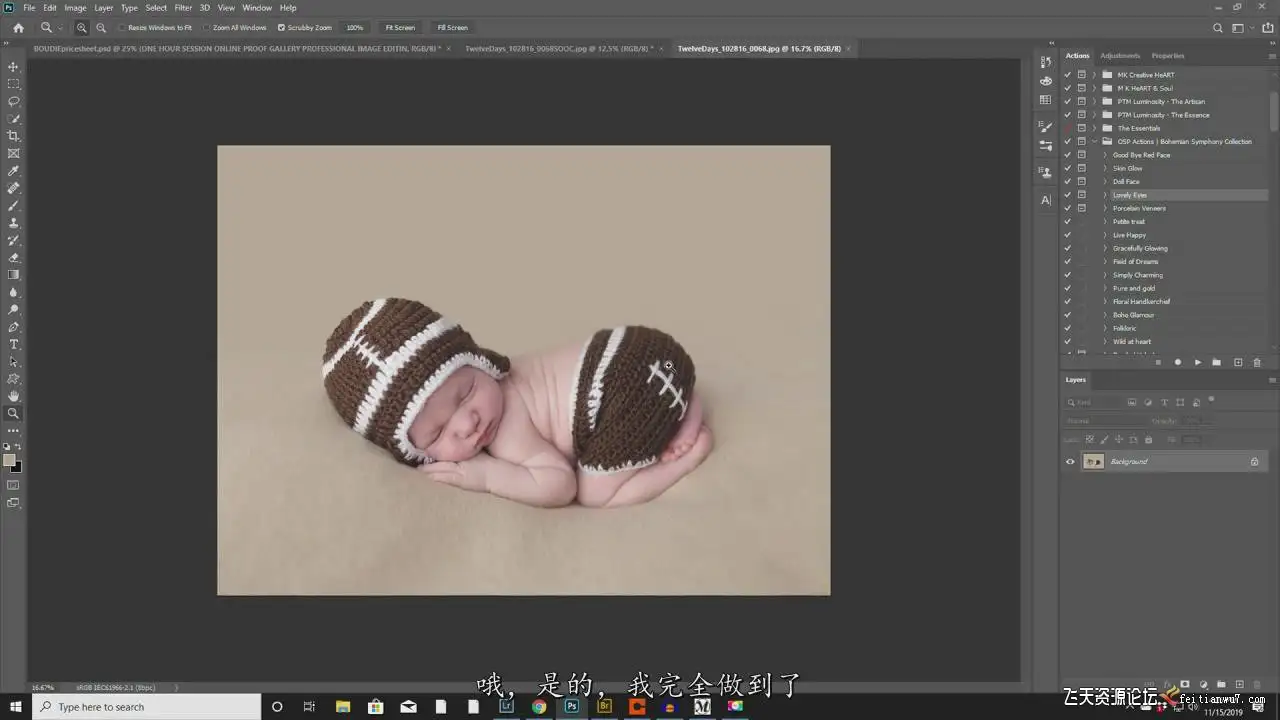The image size is (1280, 720).
Task: Open the File menu
Action: click(x=29, y=8)
